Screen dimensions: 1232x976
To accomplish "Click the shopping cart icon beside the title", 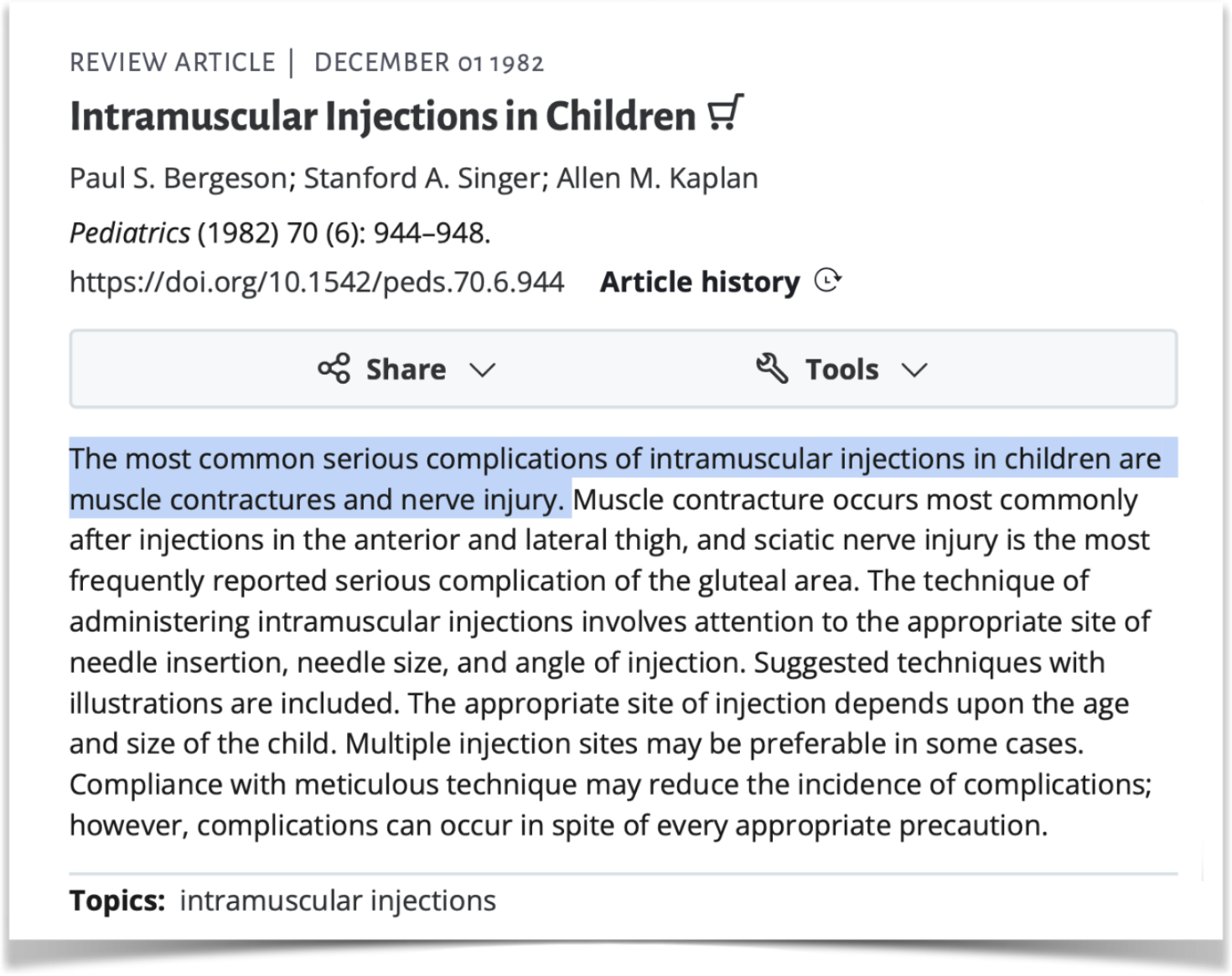I will [x=725, y=112].
